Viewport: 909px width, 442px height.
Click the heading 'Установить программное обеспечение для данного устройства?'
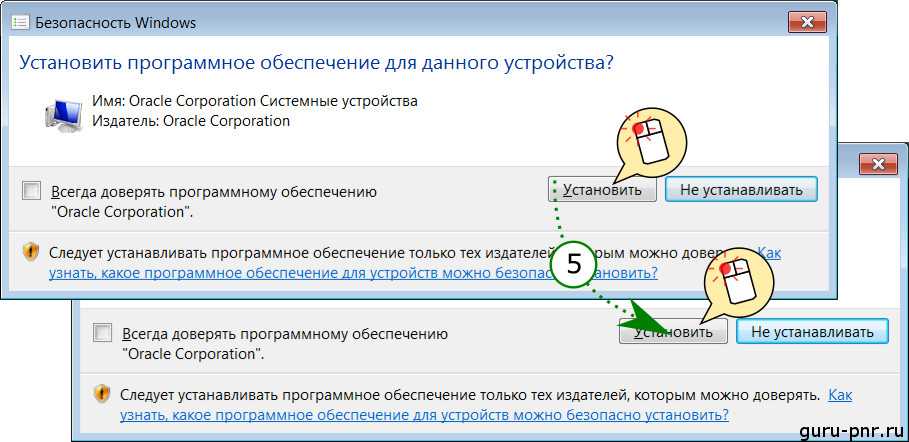click(x=316, y=63)
